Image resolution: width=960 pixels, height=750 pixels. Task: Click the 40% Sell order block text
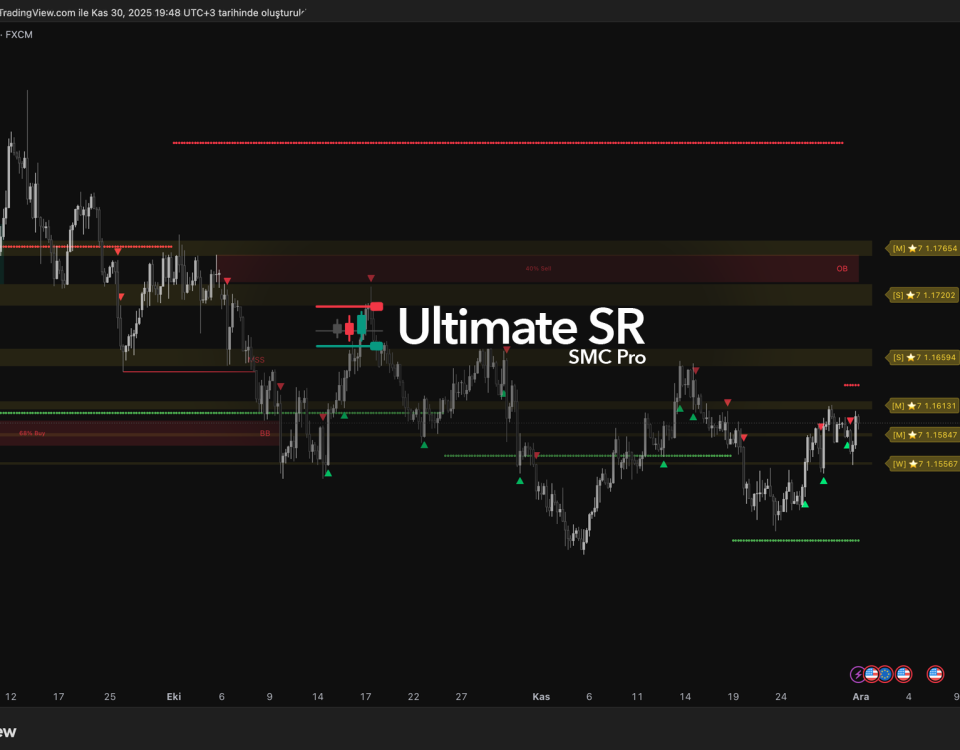[538, 268]
